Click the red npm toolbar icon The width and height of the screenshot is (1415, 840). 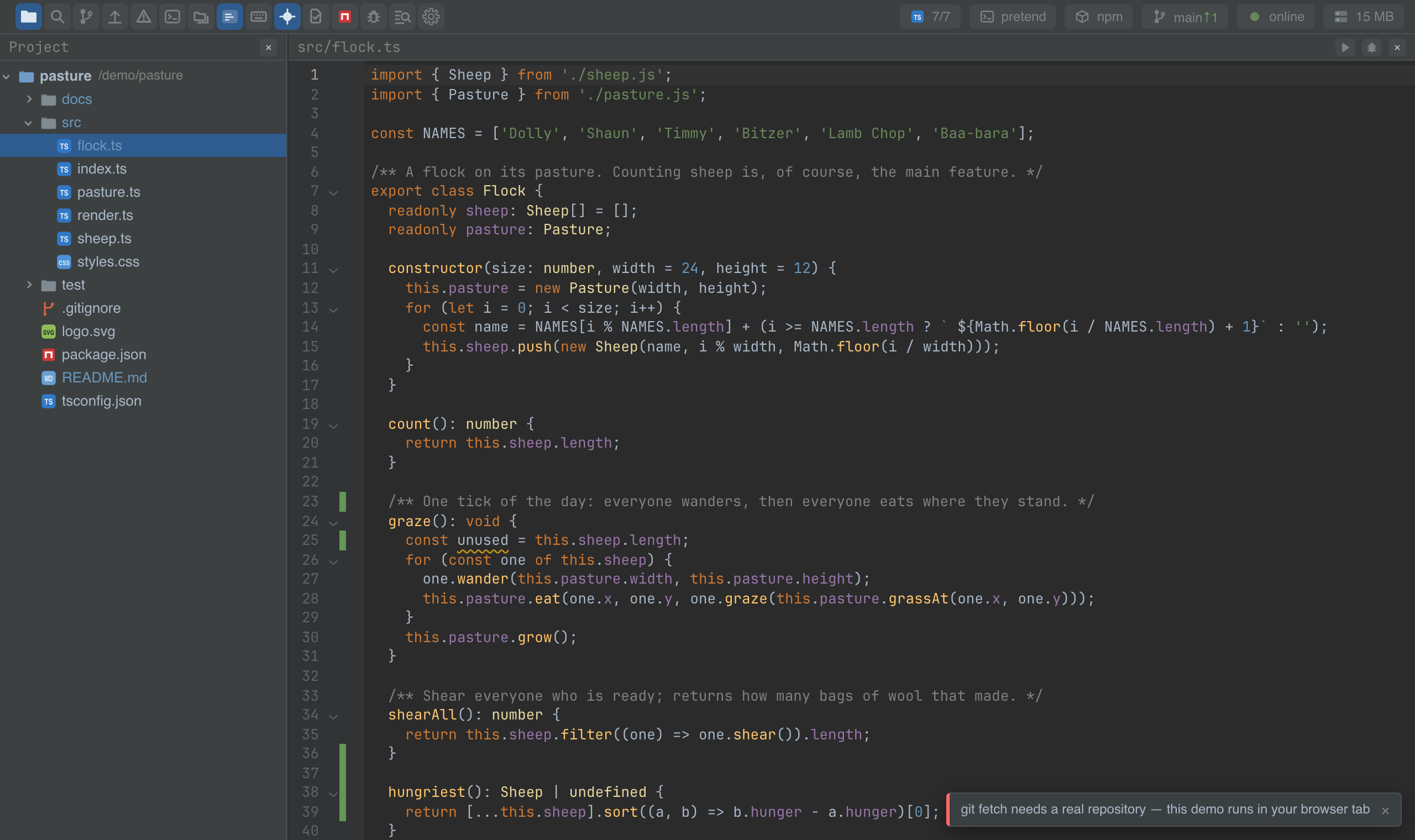tap(345, 17)
